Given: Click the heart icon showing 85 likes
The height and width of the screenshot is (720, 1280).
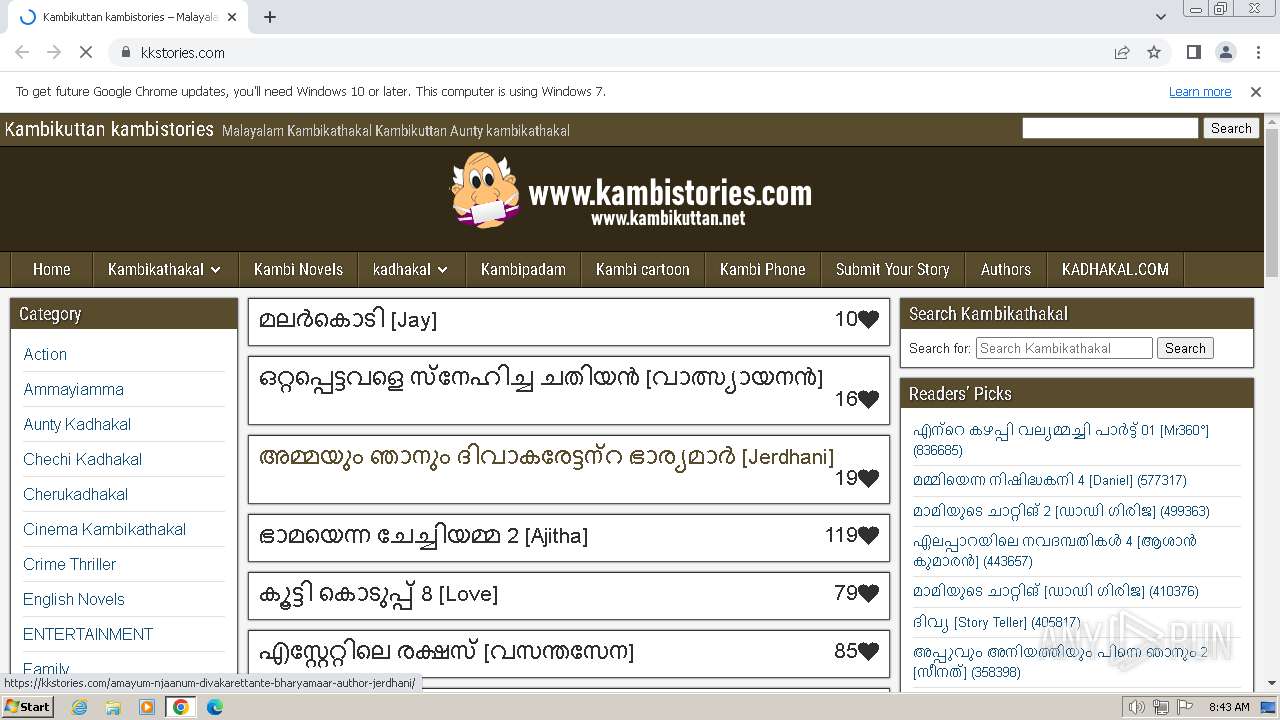Looking at the screenshot, I should coord(868,651).
